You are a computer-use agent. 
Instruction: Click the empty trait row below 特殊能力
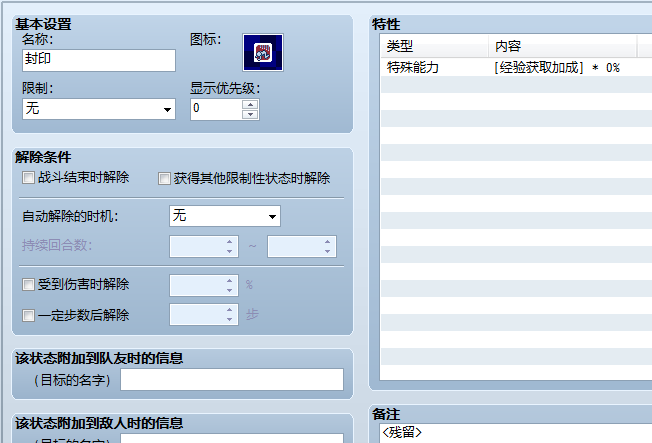(516, 84)
